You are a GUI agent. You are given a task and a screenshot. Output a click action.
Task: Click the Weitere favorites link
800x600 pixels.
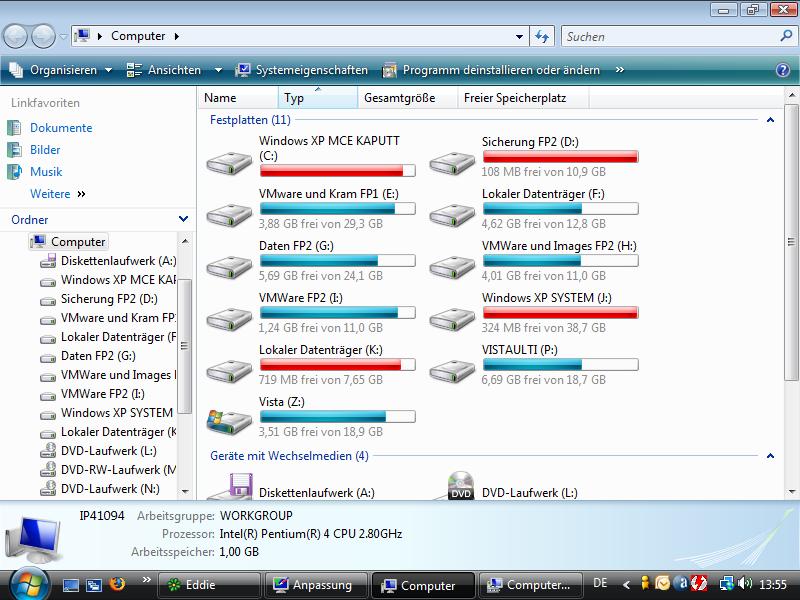pos(50,194)
